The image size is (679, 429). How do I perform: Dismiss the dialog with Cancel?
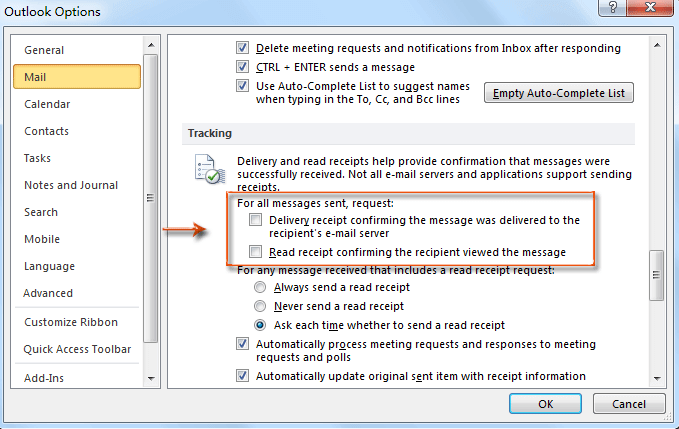(629, 404)
